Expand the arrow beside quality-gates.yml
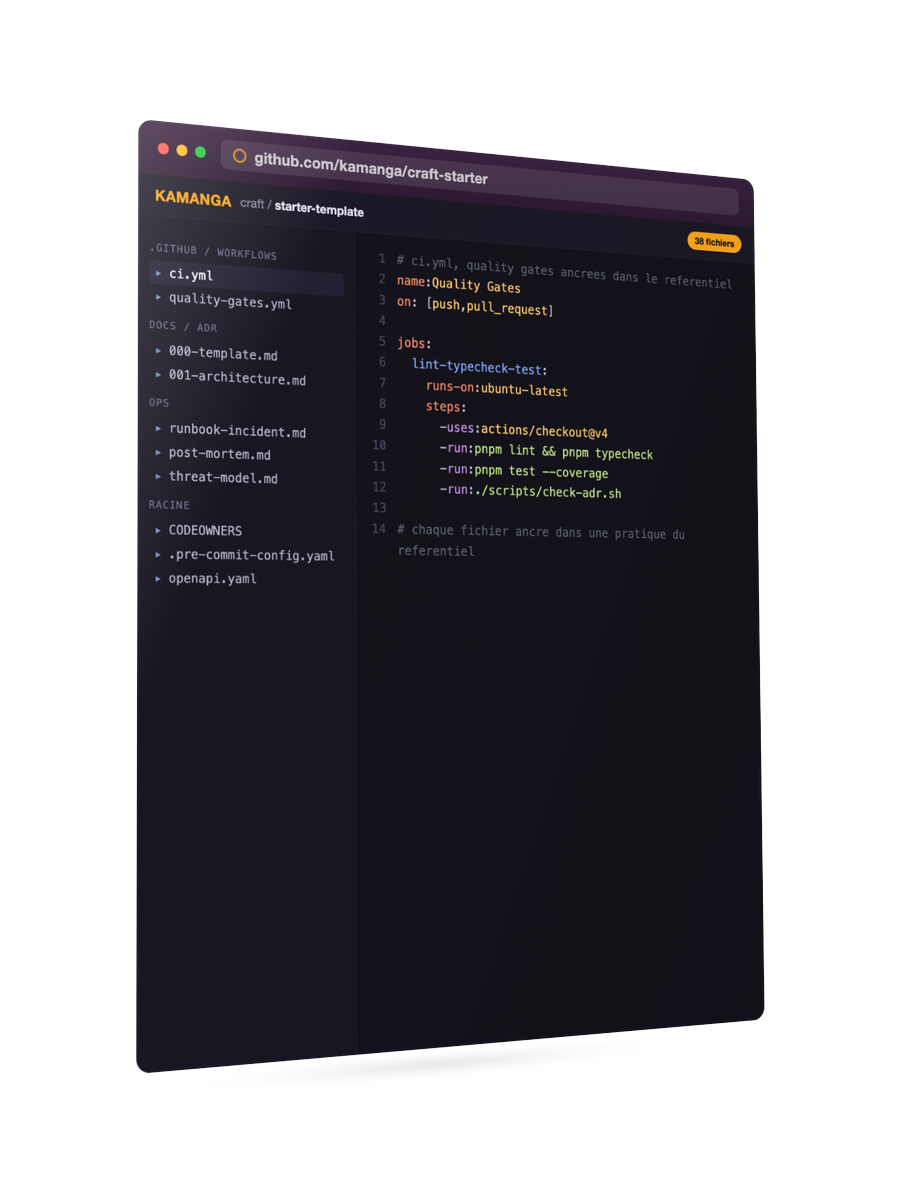900x1177 pixels. click(x=158, y=297)
